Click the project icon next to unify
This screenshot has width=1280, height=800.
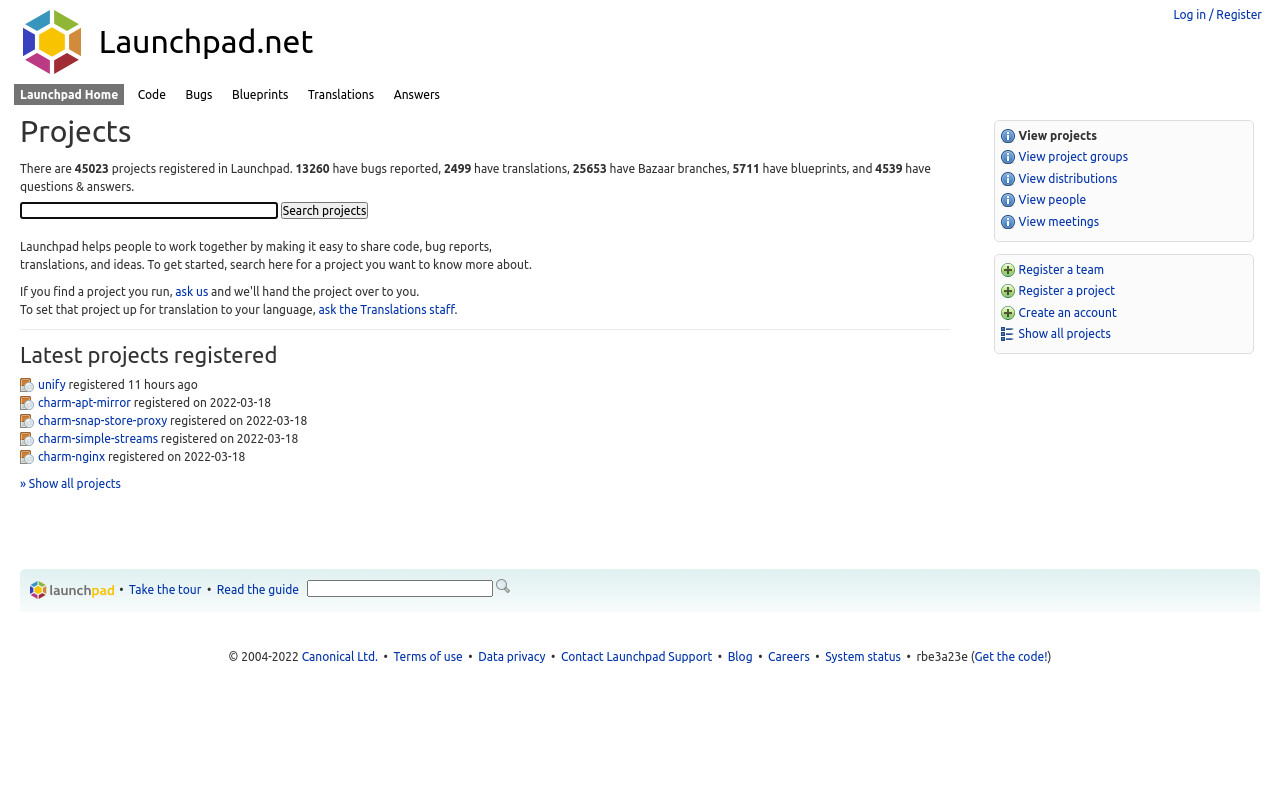pos(27,385)
